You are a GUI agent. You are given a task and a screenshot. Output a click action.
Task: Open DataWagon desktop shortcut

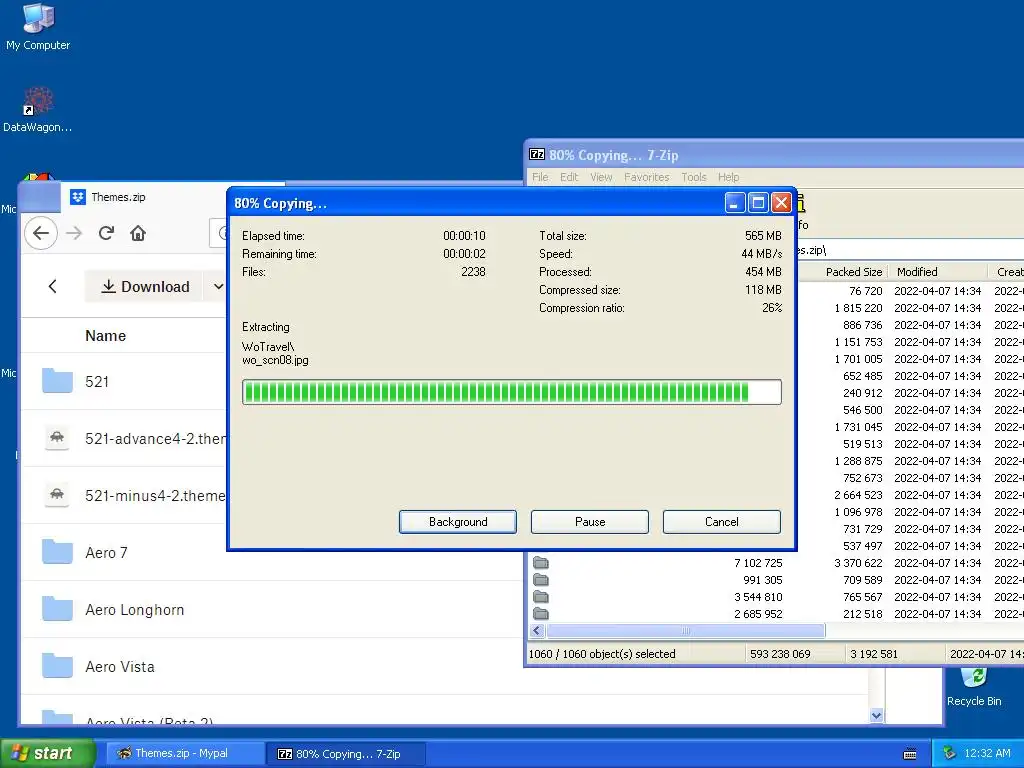pos(38,110)
